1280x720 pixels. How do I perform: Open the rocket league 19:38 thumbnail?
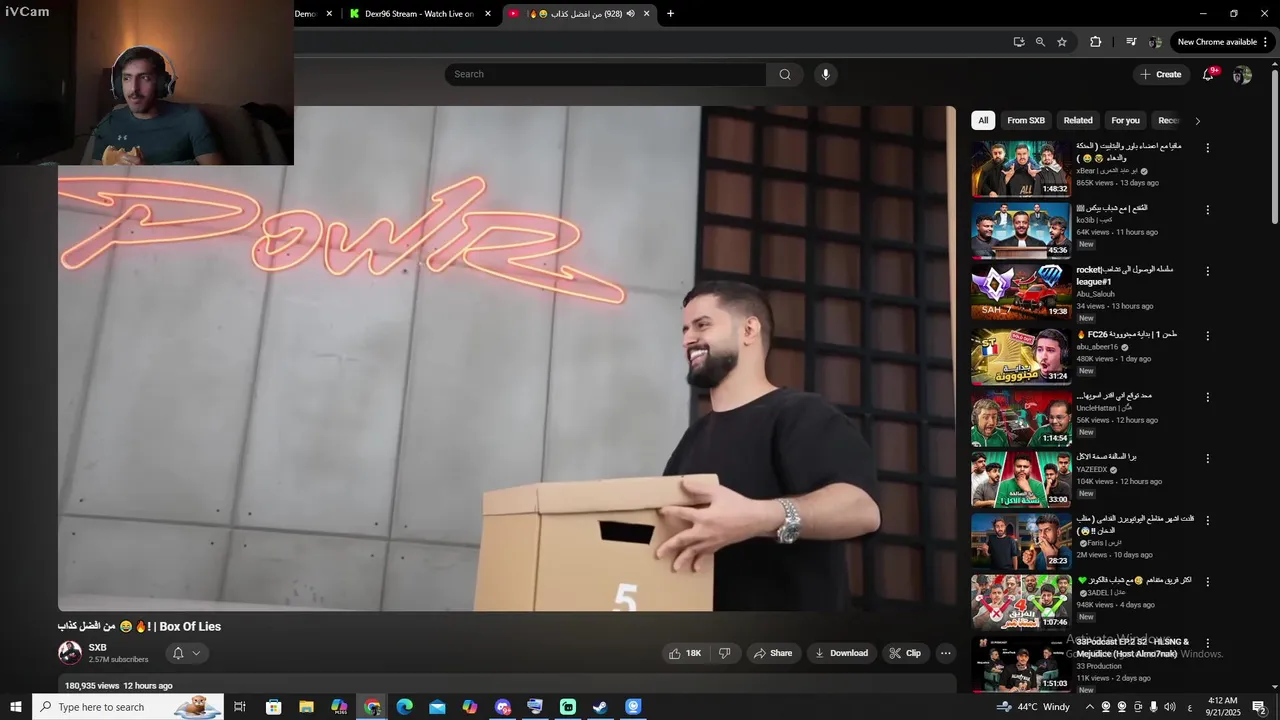[1021, 291]
